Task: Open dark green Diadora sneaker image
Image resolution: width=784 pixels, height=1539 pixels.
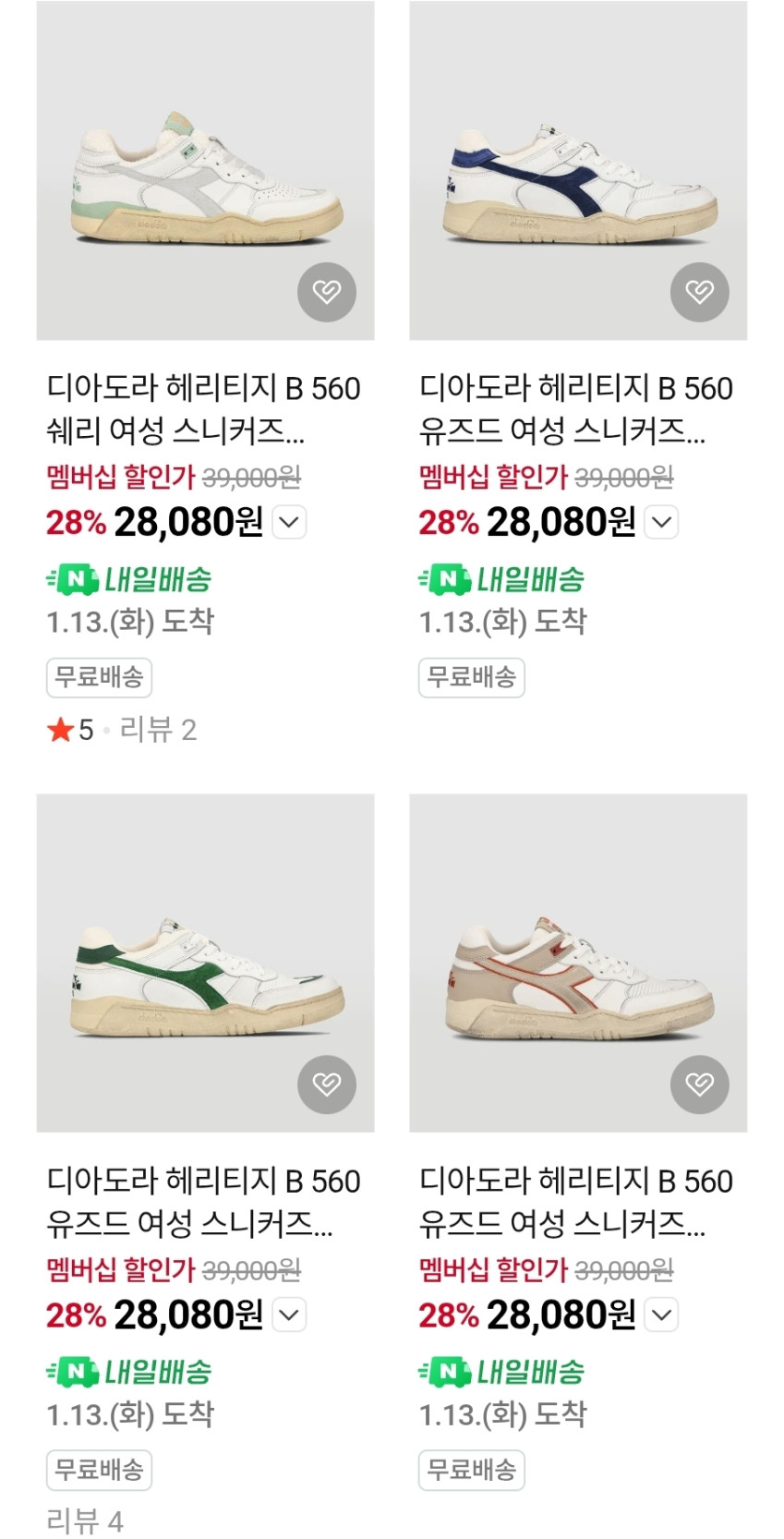Action: point(205,963)
